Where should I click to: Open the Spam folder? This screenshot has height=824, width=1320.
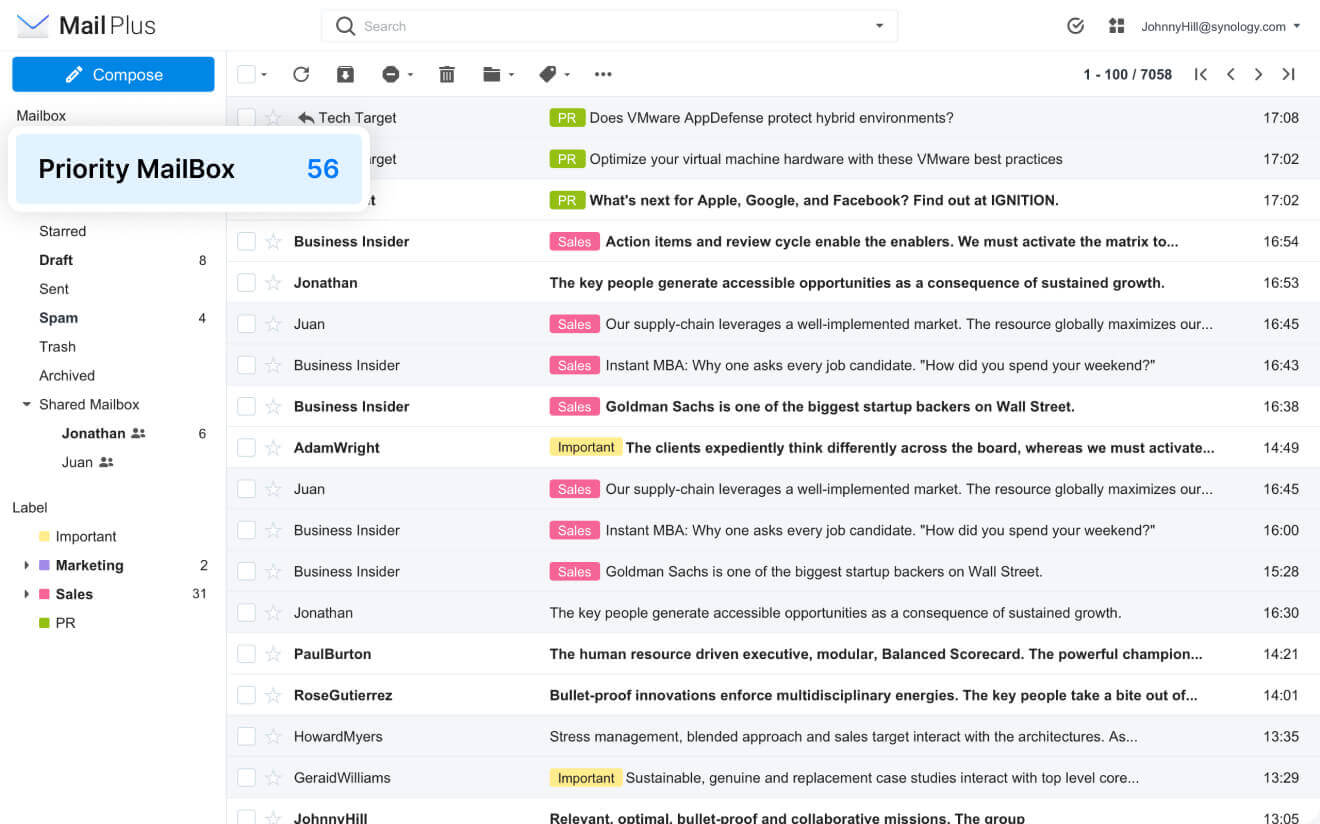pos(58,318)
